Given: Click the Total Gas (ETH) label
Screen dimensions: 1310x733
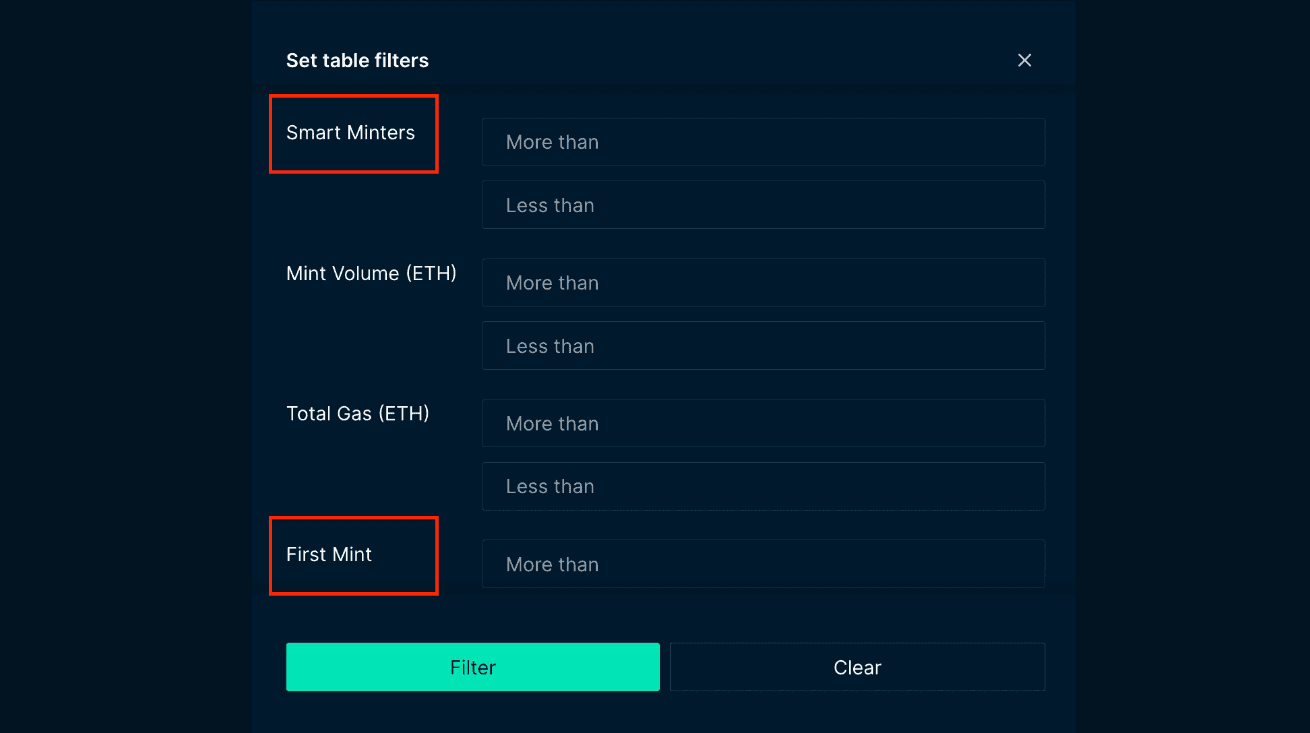Looking at the screenshot, I should click(358, 412).
